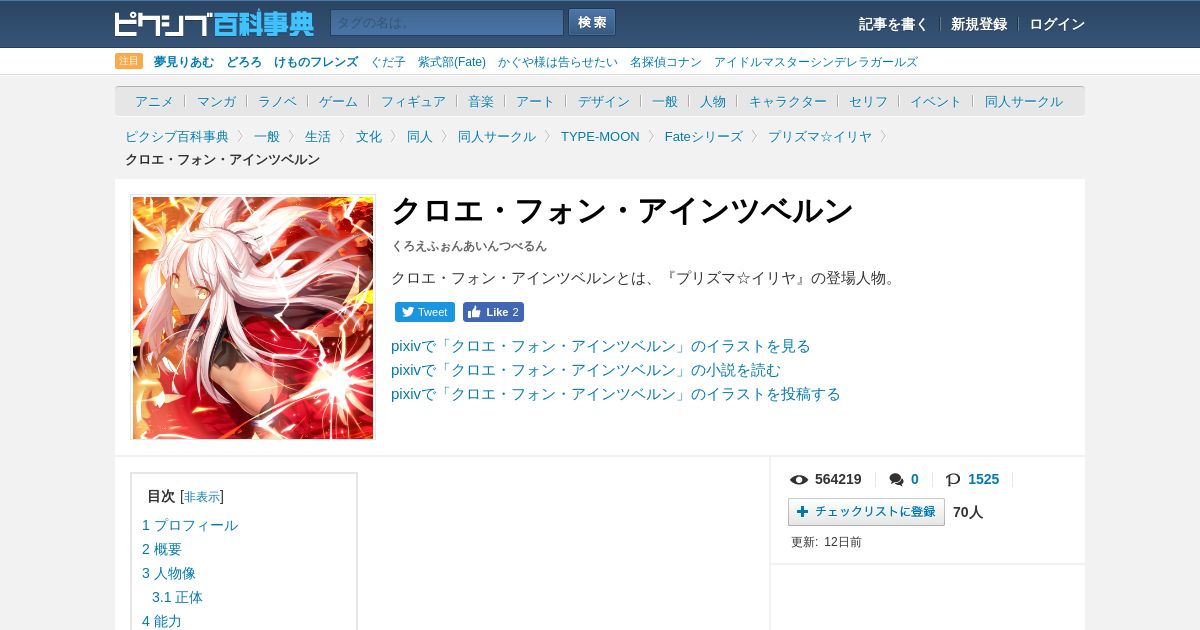Open pixiv link to イラストを投稿する
This screenshot has height=630, width=1200.
click(616, 394)
